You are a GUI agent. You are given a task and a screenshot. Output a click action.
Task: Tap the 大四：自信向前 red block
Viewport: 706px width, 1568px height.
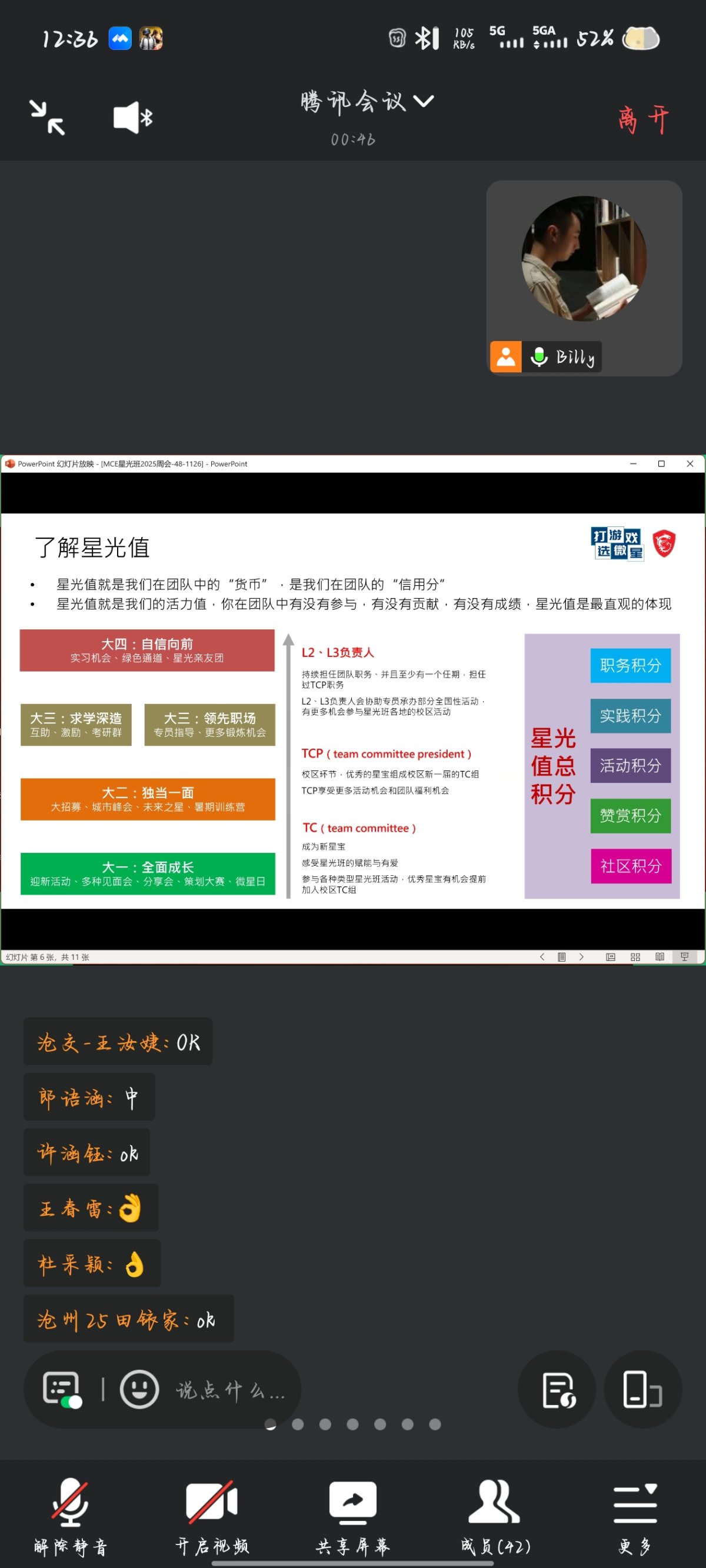(x=147, y=650)
